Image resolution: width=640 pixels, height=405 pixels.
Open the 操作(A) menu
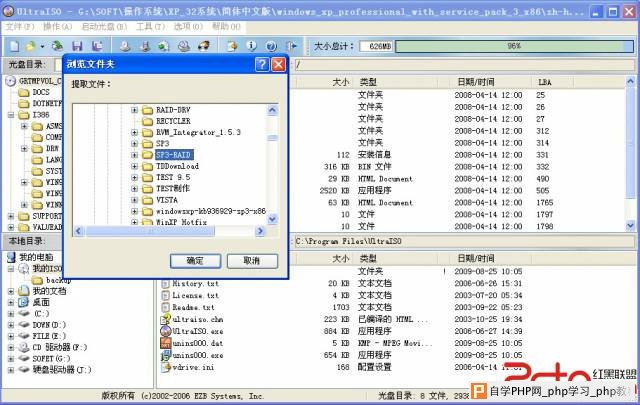(x=58, y=27)
